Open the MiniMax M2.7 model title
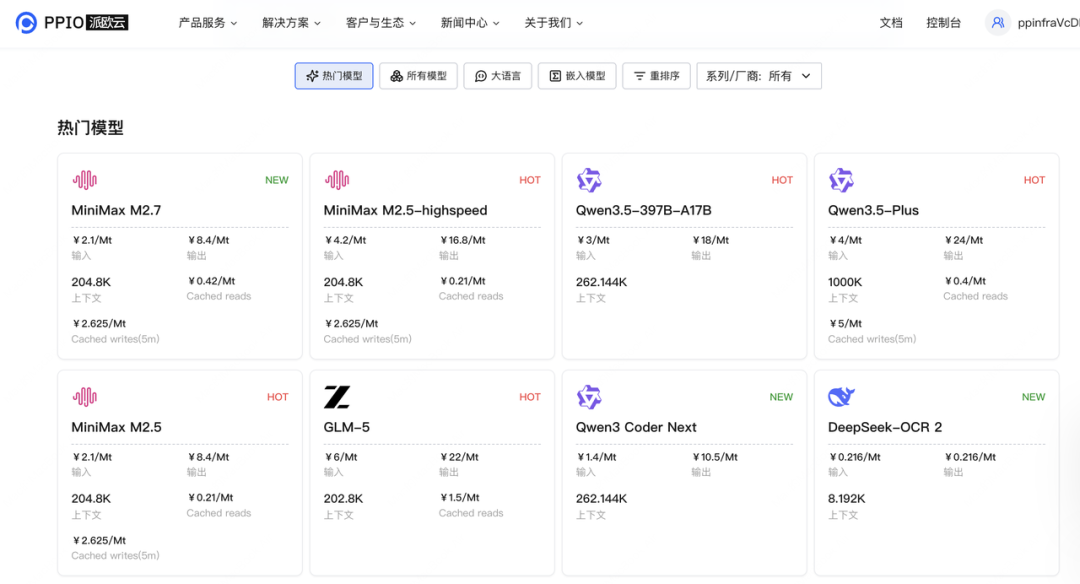This screenshot has width=1080, height=584. pyautogui.click(x=116, y=210)
